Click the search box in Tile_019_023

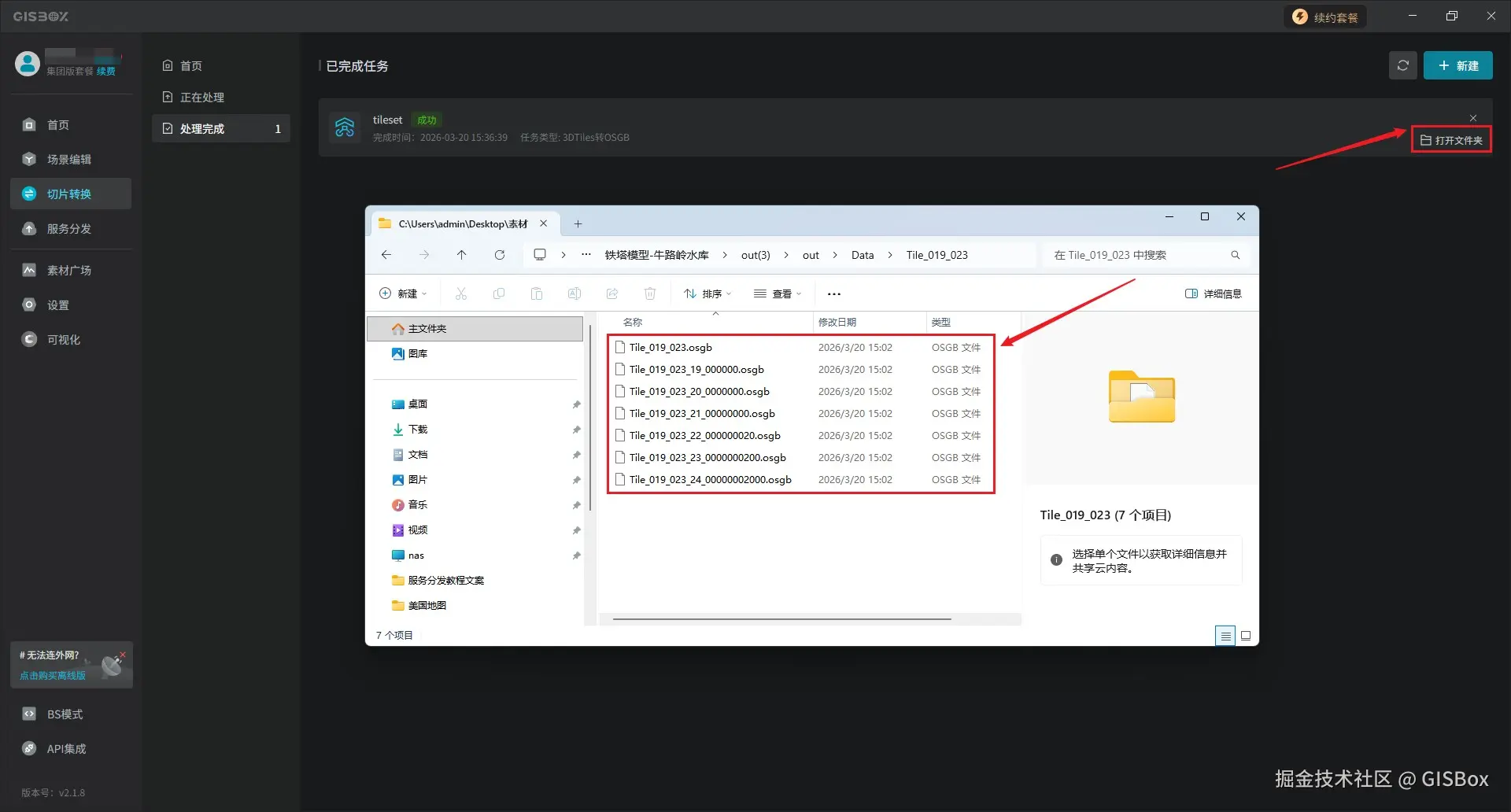[x=1147, y=256]
